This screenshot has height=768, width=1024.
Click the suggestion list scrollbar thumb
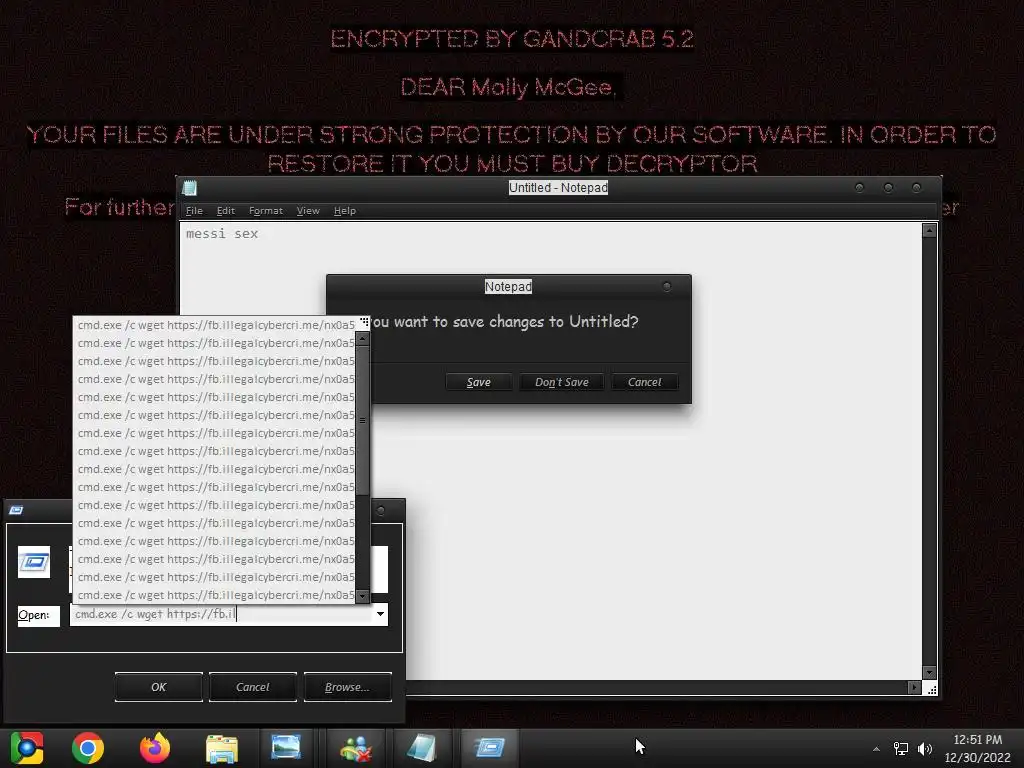[362, 420]
